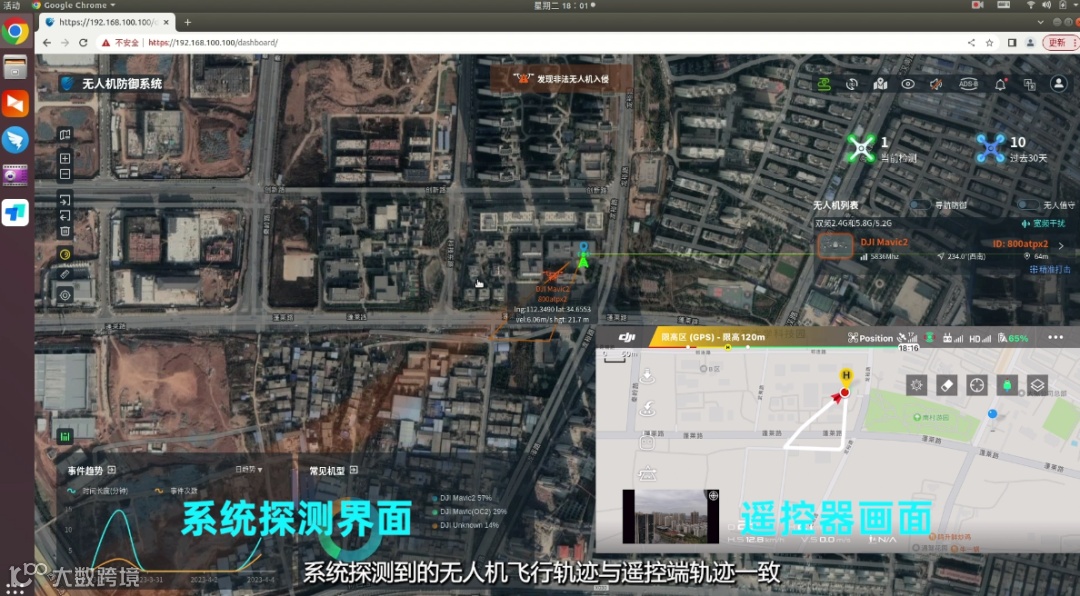This screenshot has width=1080, height=596.
Task: Click the locate target icon in left sidebar
Action: point(65,296)
